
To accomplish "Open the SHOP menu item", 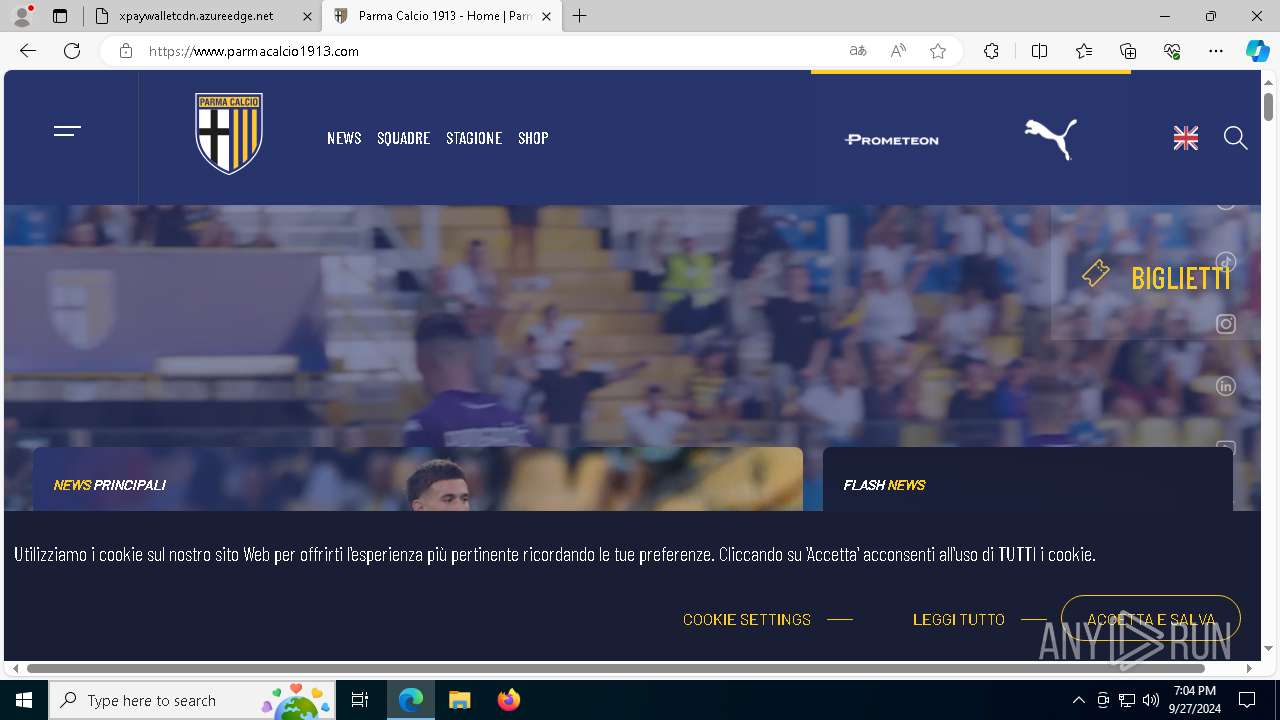I will [533, 138].
